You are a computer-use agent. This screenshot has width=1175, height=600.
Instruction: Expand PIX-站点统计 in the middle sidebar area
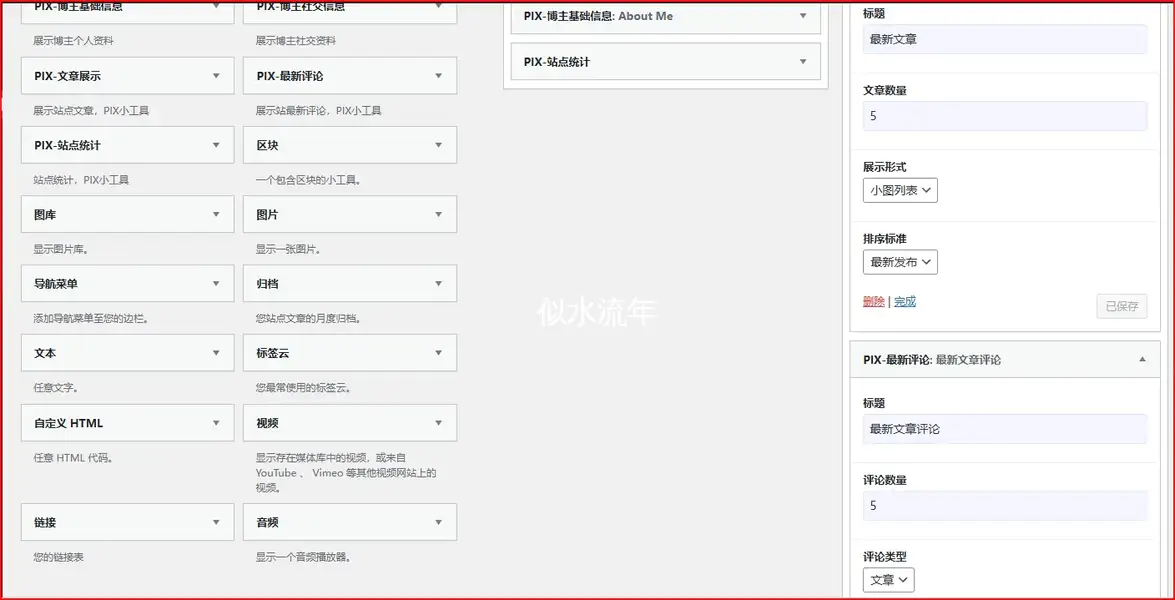665,61
